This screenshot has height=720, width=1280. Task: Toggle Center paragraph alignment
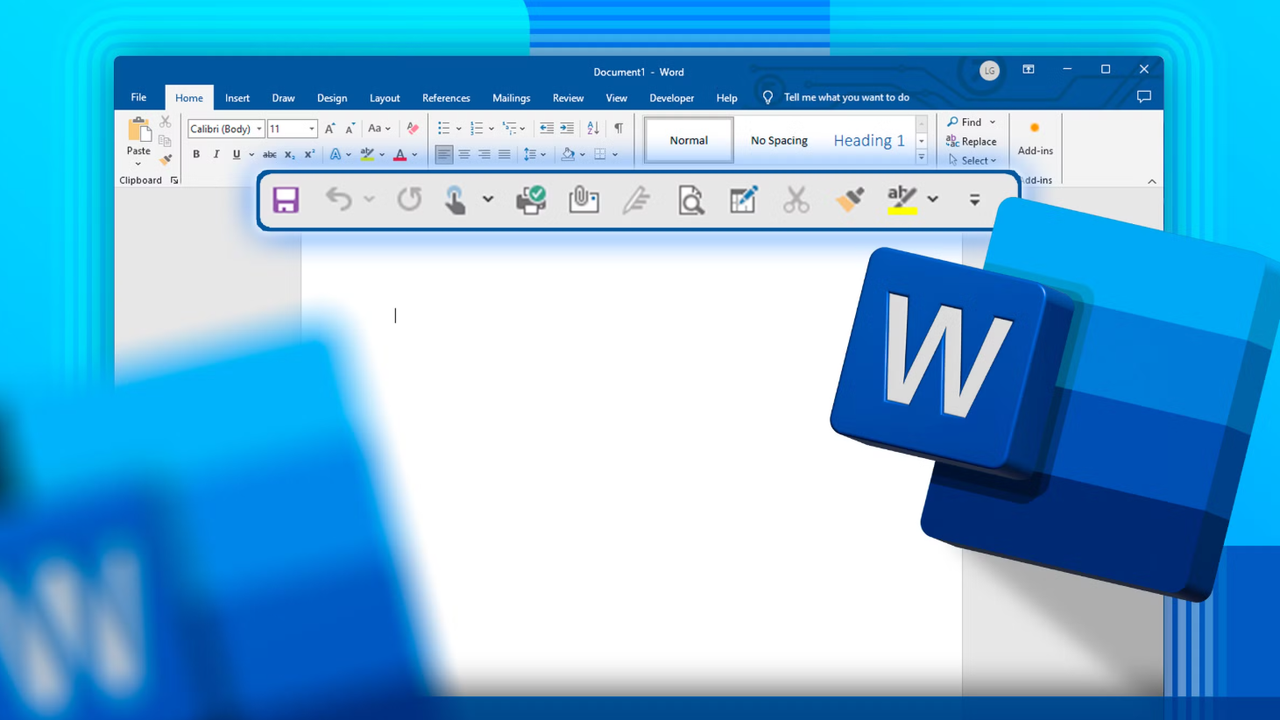(464, 154)
